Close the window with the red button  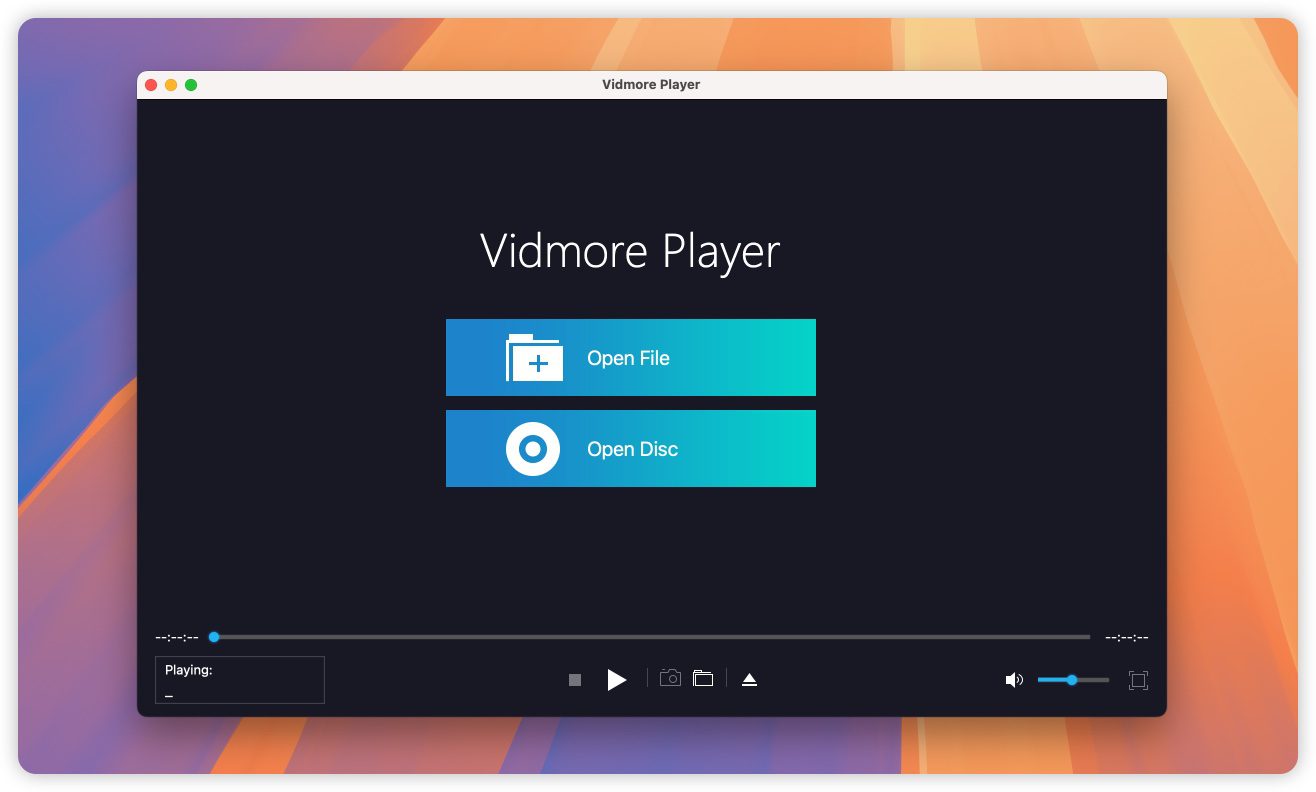coord(151,85)
